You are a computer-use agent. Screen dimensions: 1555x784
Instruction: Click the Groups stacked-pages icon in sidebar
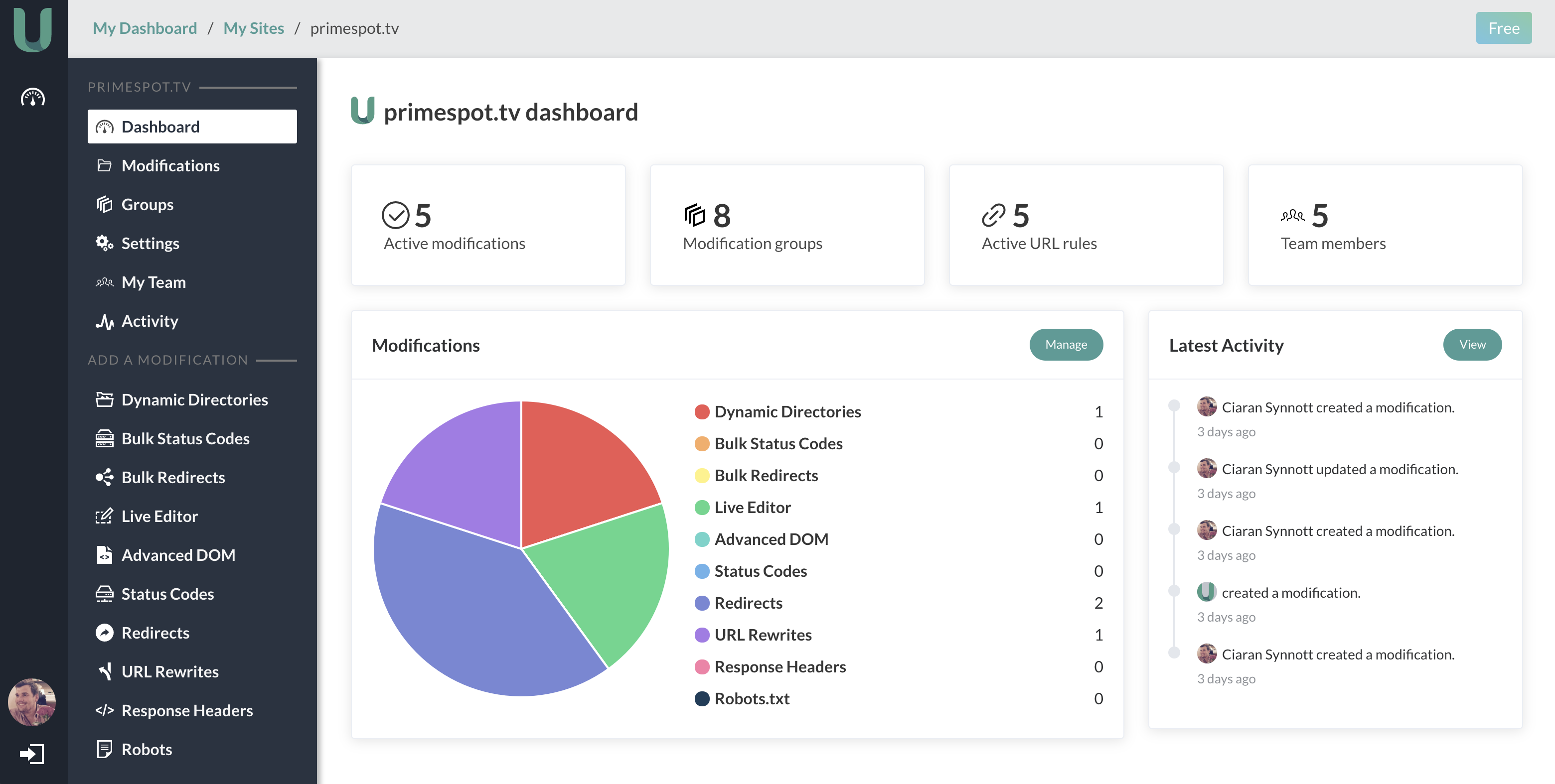tap(105, 204)
